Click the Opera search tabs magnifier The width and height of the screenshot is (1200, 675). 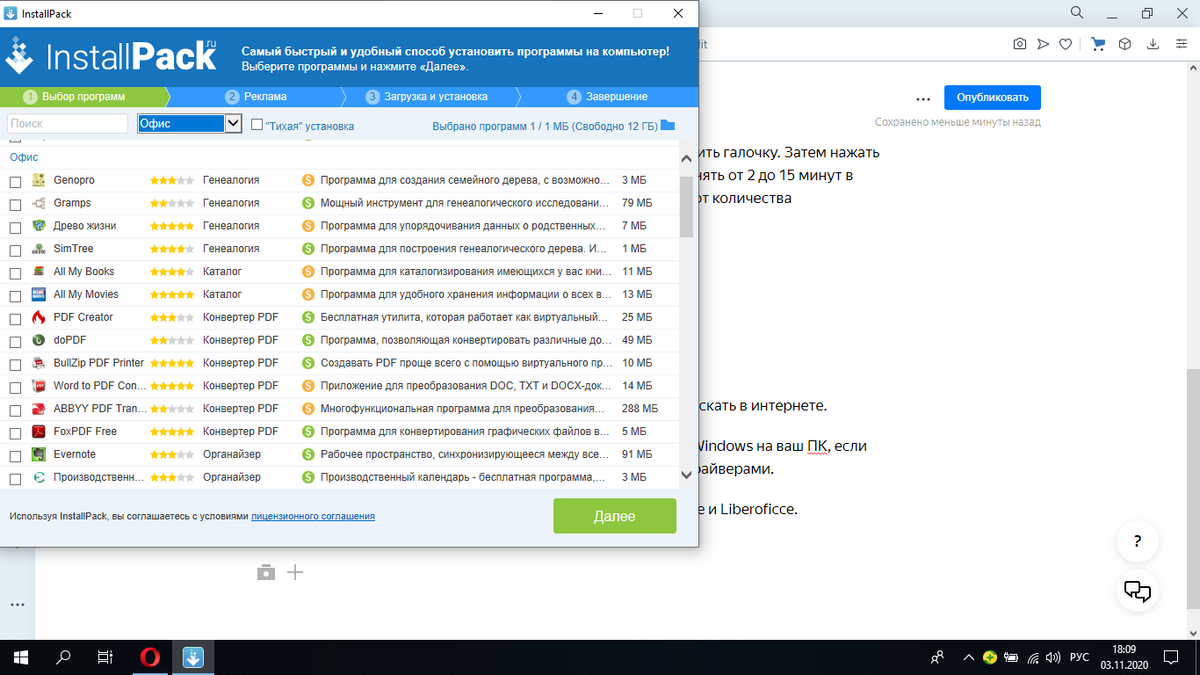1077,13
